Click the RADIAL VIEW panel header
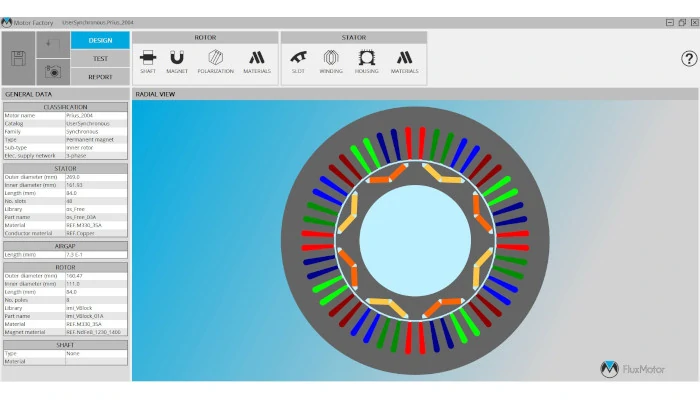Viewport: 700px width, 400px height. (415, 94)
